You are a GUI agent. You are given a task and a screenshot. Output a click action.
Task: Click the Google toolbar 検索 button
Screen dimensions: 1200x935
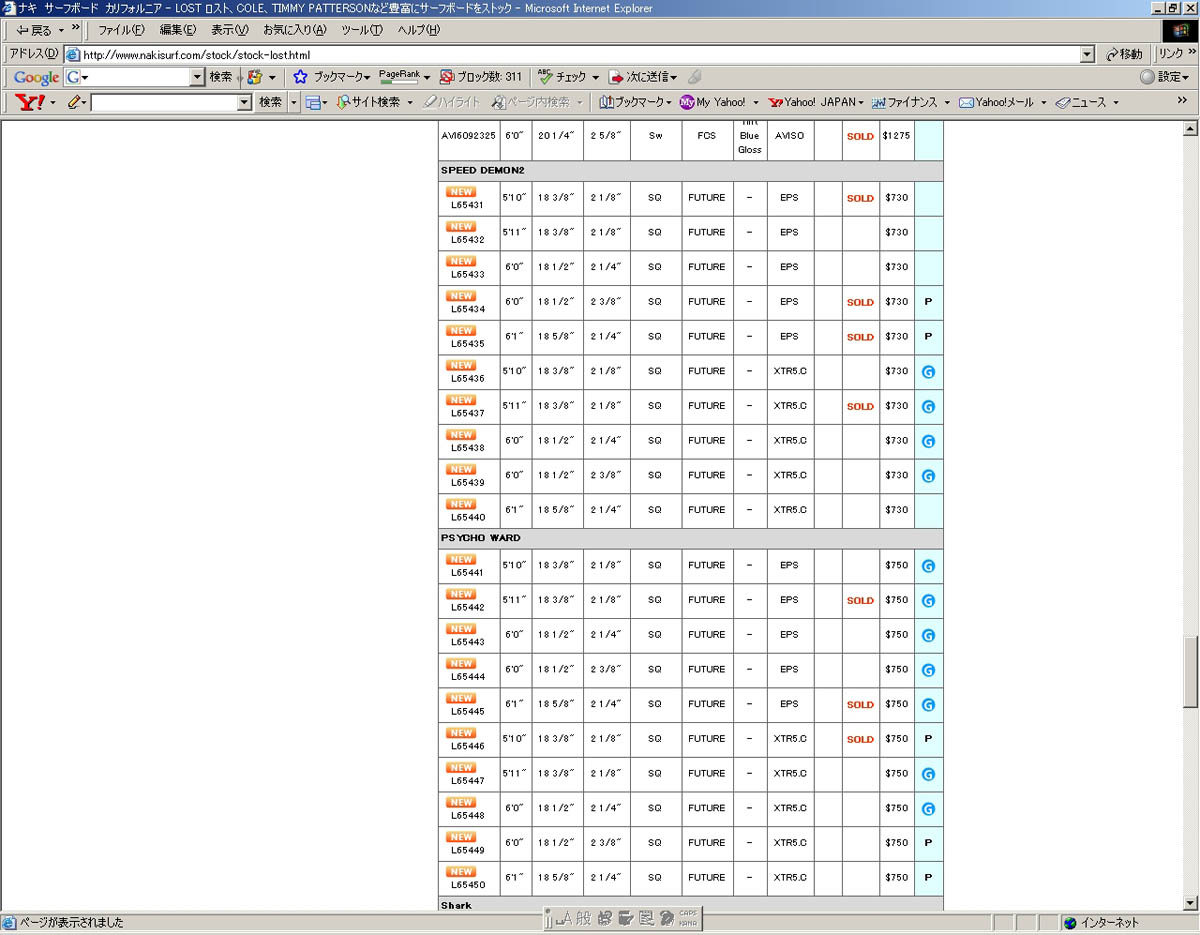pyautogui.click(x=221, y=77)
